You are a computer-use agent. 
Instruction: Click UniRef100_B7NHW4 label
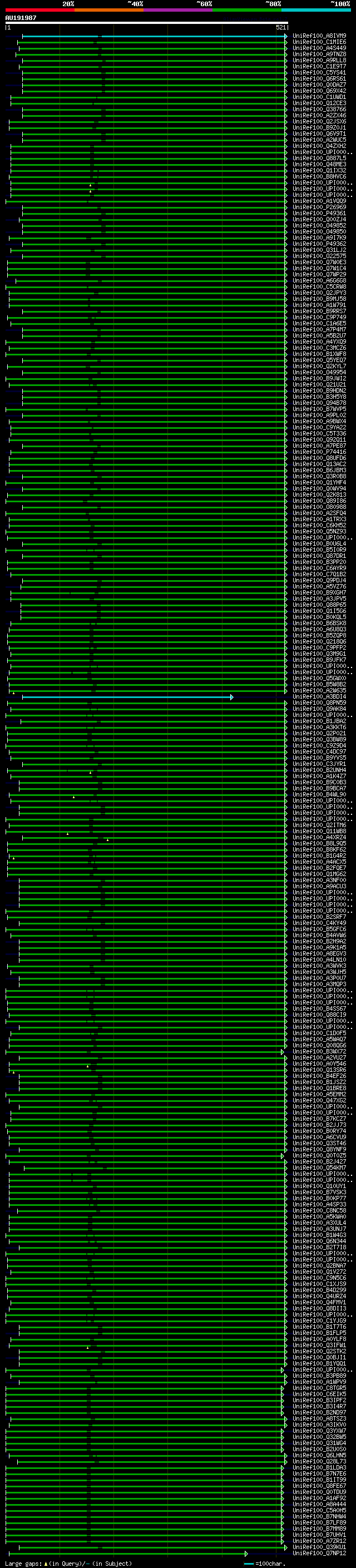(x=319, y=1516)
